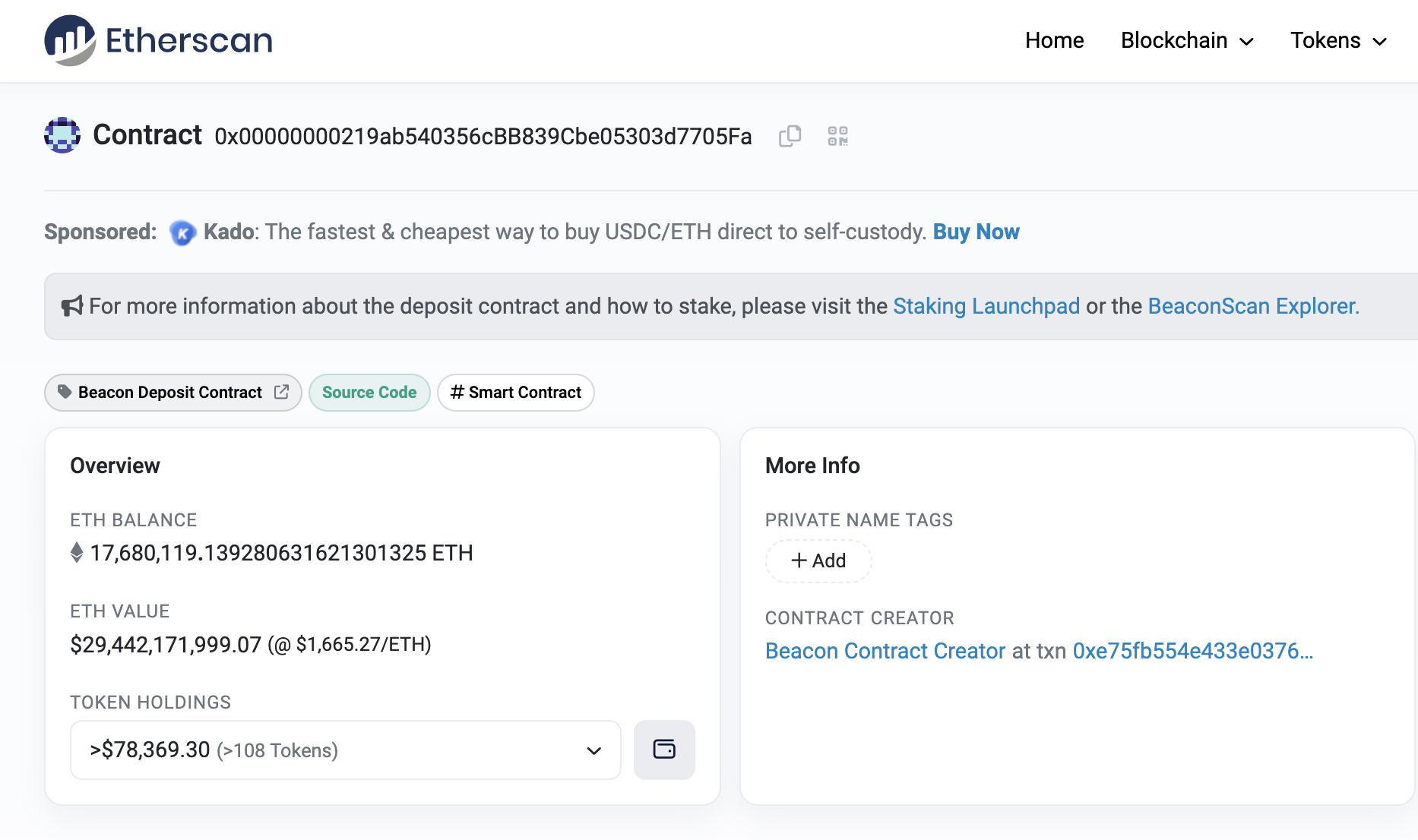1418x840 pixels.
Task: Show the address QR code
Action: click(838, 136)
